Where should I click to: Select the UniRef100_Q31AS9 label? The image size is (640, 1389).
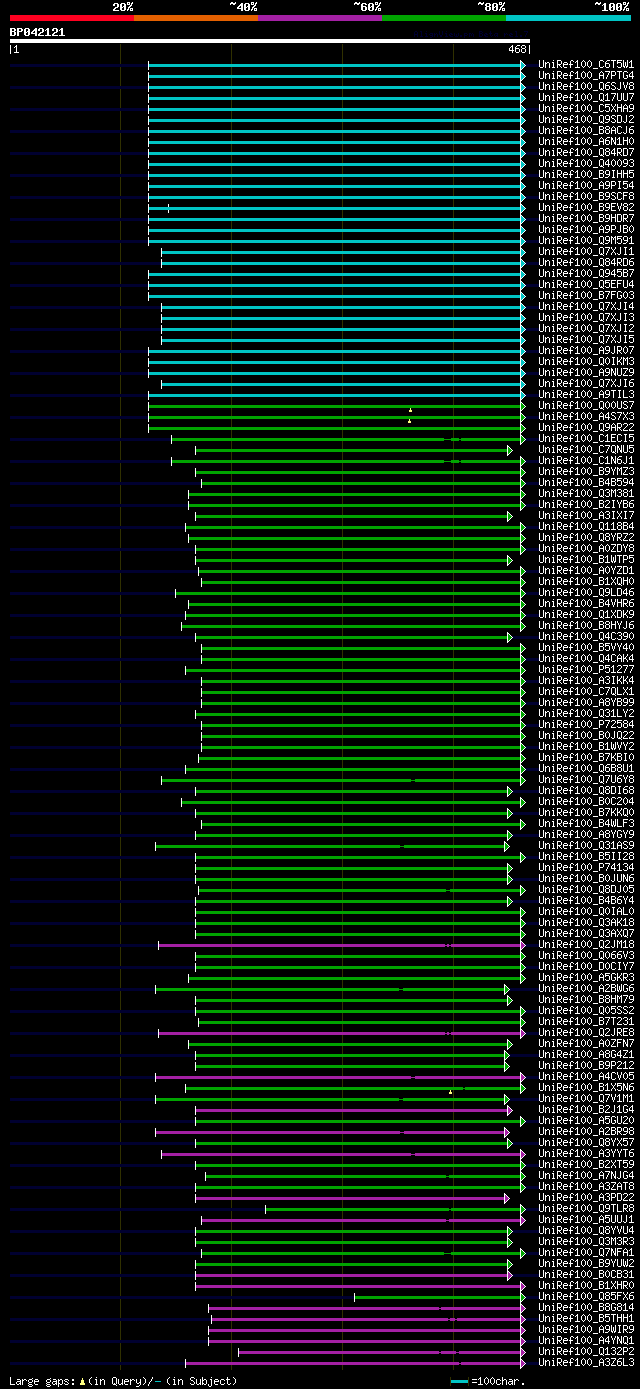[586, 845]
